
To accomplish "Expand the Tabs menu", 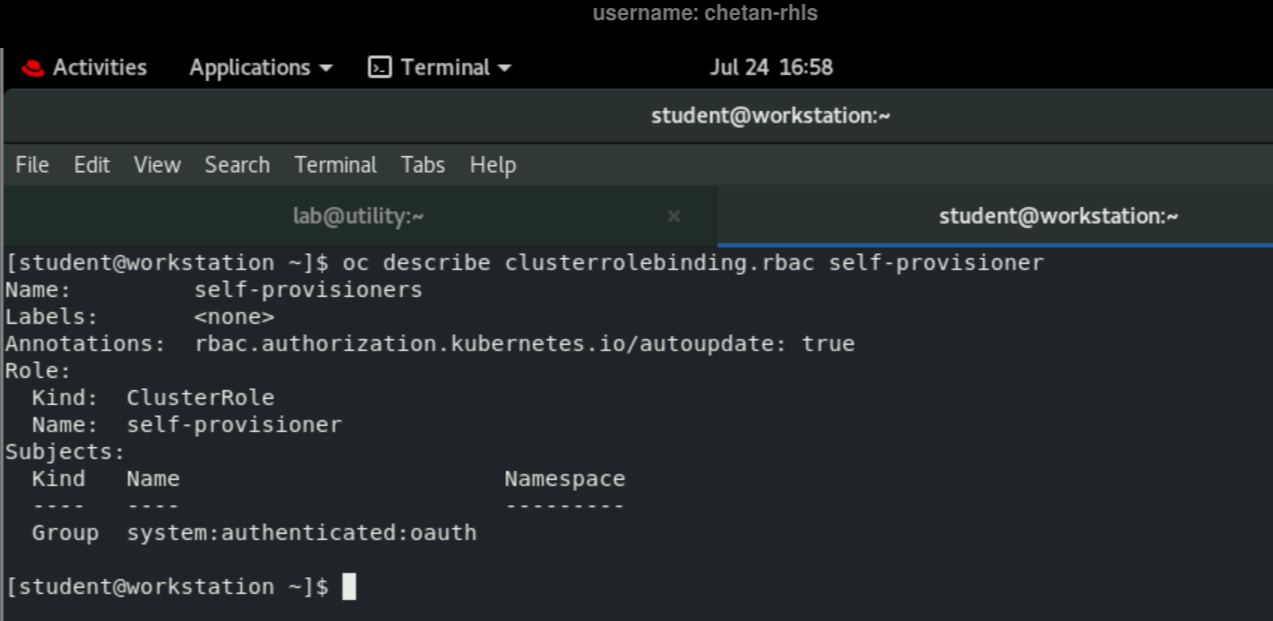I will [422, 165].
